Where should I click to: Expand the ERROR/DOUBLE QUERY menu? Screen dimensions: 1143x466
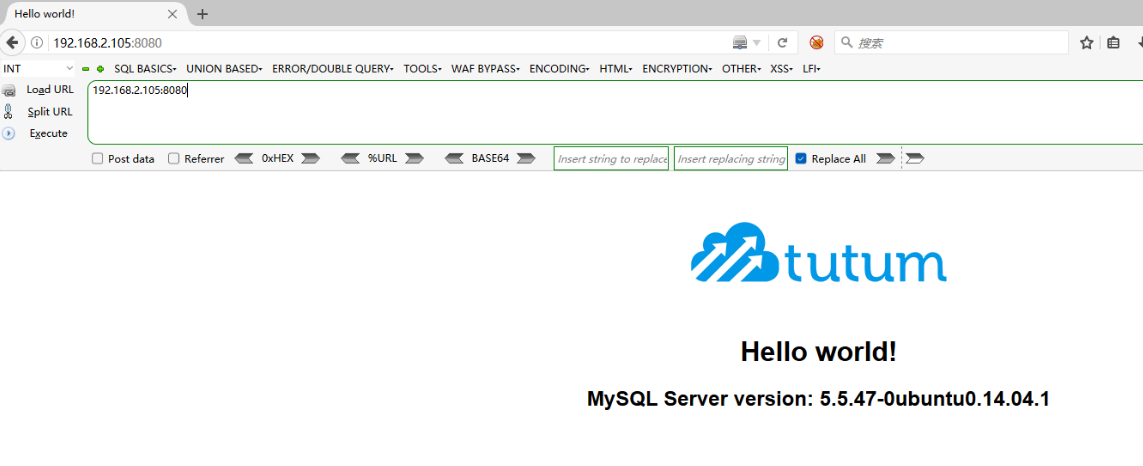pyautogui.click(x=332, y=69)
